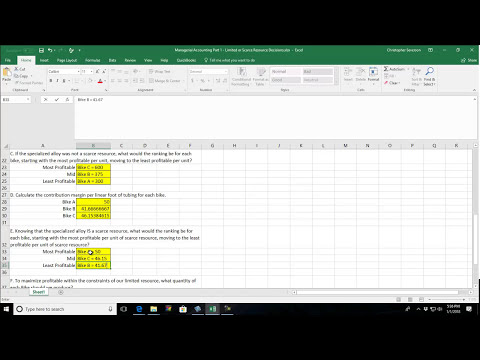Open the Data tab
480x360 pixels.
[112, 60]
